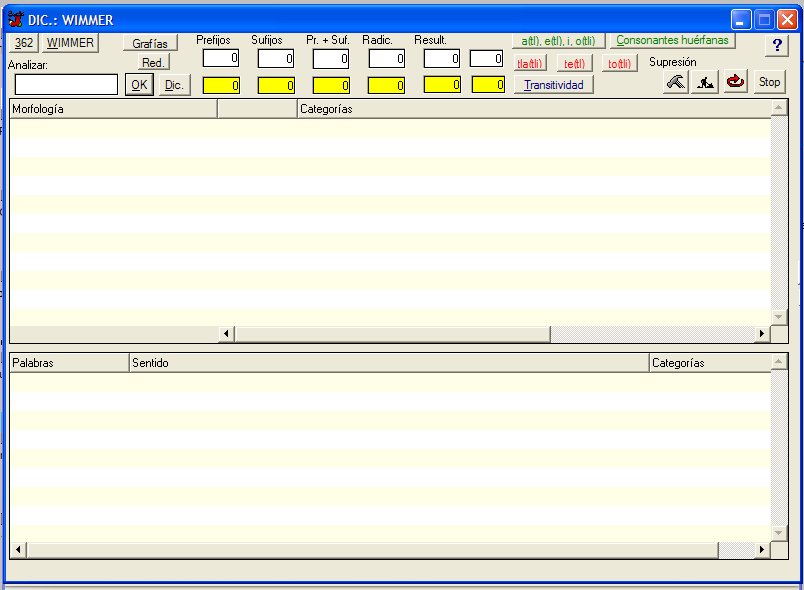Minimize the DIC.: WIMMER window

point(740,20)
